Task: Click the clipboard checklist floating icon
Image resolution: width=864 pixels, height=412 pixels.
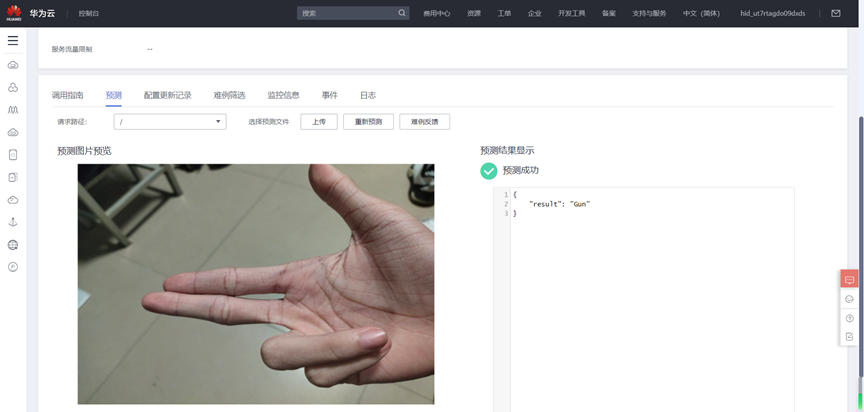Action: click(849, 337)
